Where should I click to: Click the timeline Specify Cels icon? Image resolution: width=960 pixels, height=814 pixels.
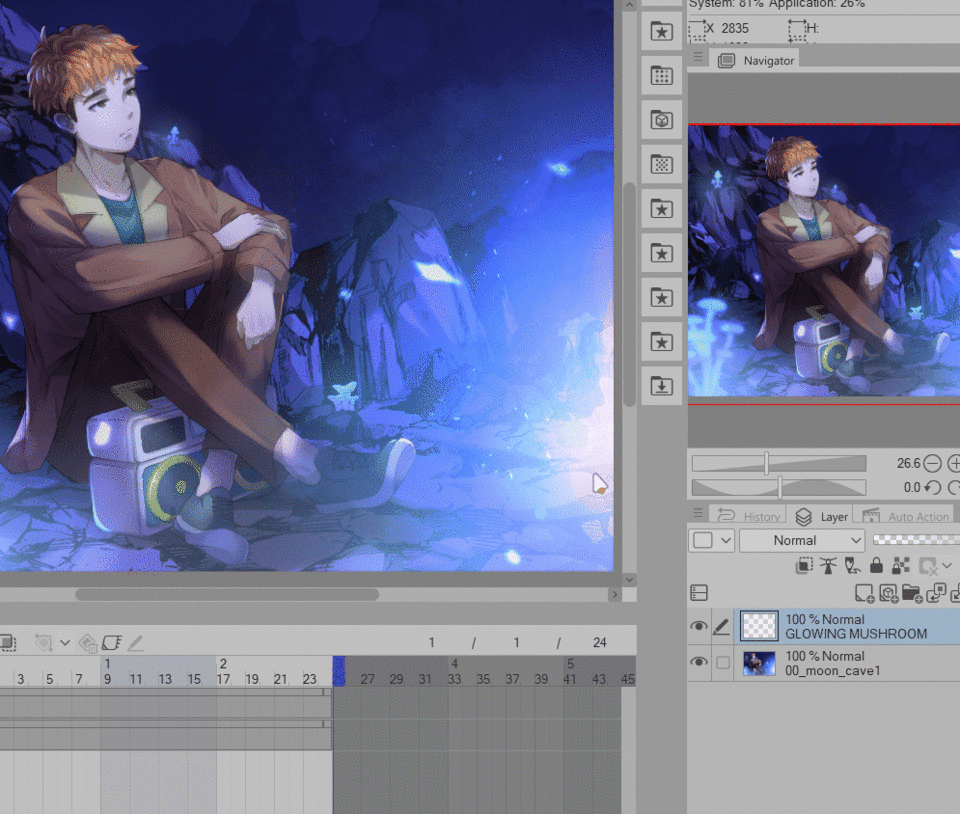111,643
